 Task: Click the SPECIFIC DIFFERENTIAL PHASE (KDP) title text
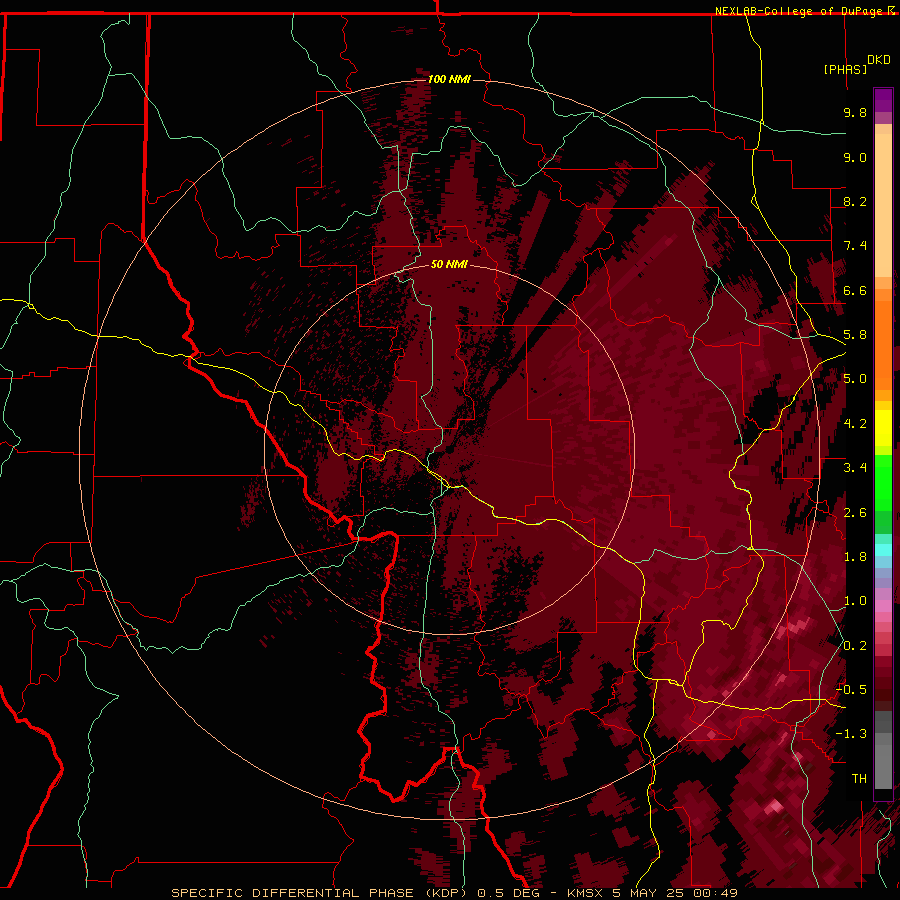319,893
